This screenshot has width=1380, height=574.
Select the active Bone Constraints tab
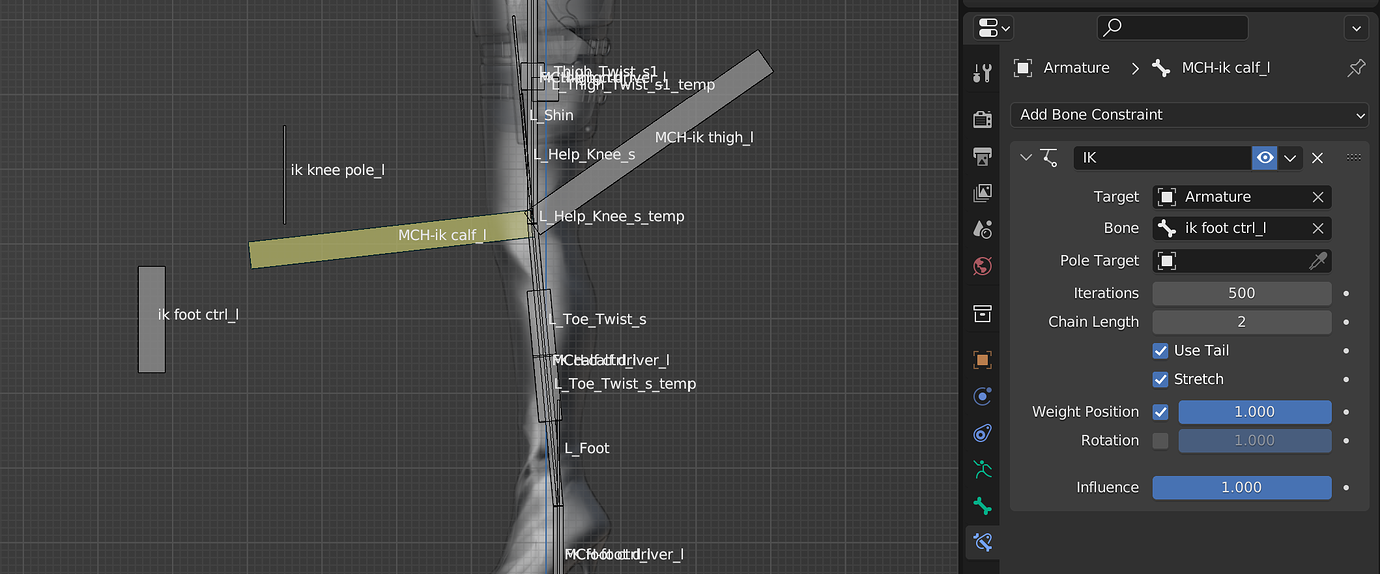982,542
